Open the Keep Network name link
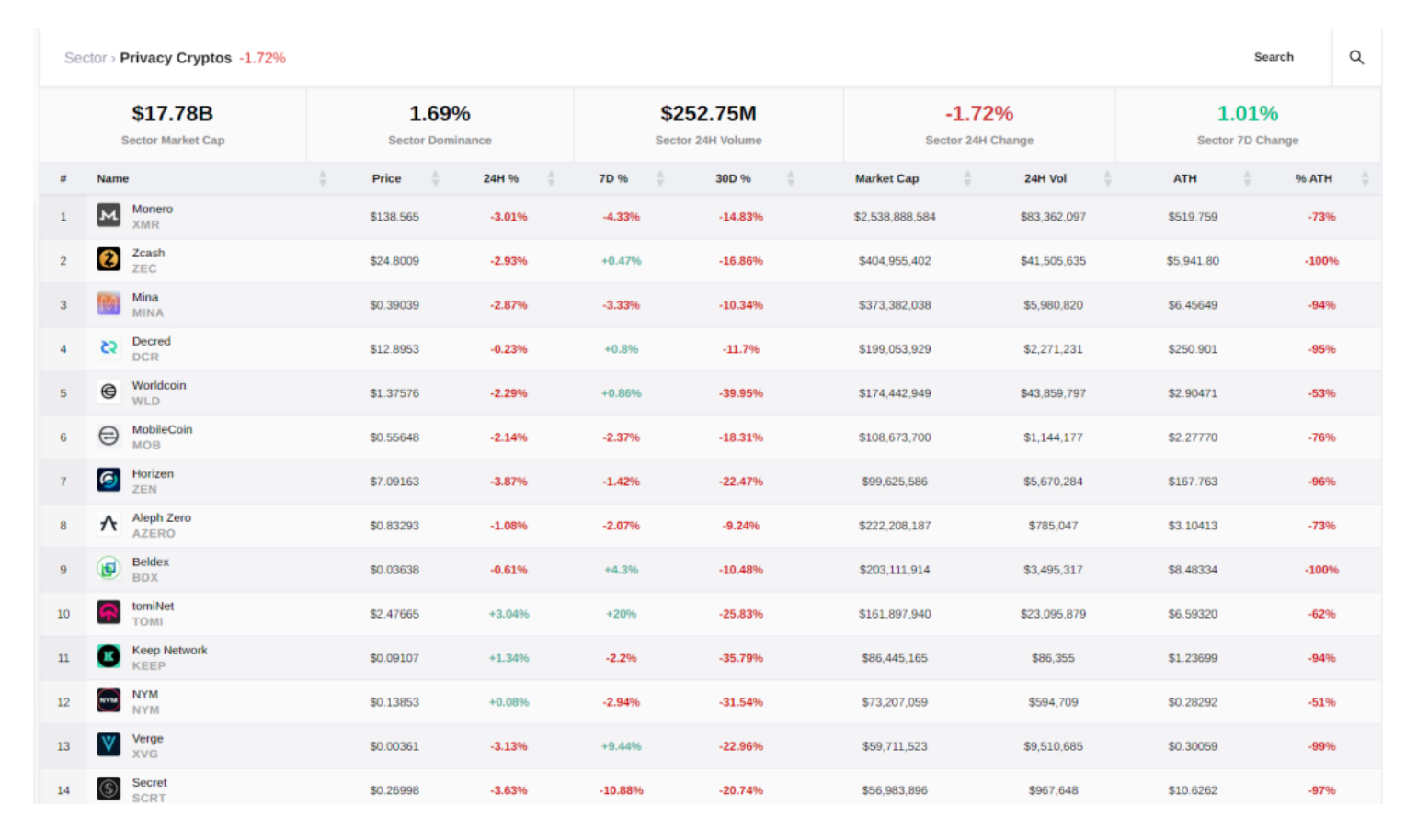 [x=169, y=651]
